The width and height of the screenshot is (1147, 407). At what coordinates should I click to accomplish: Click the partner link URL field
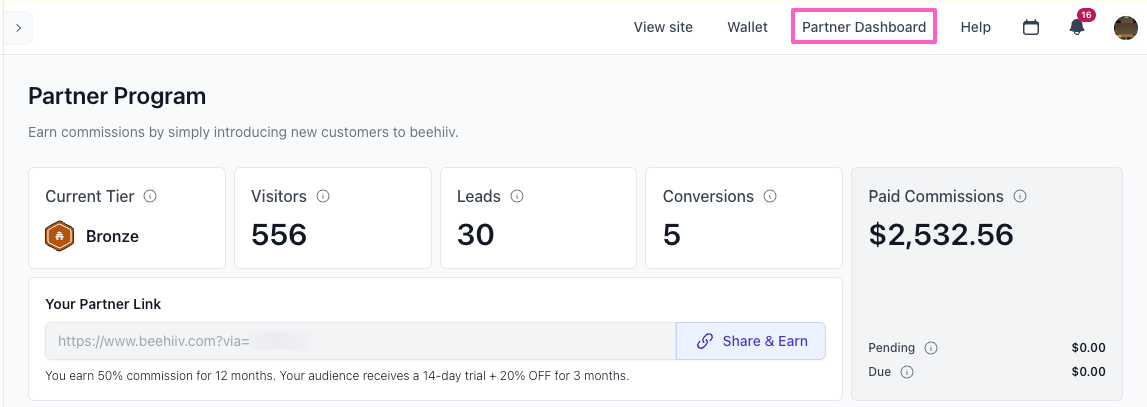click(360, 341)
